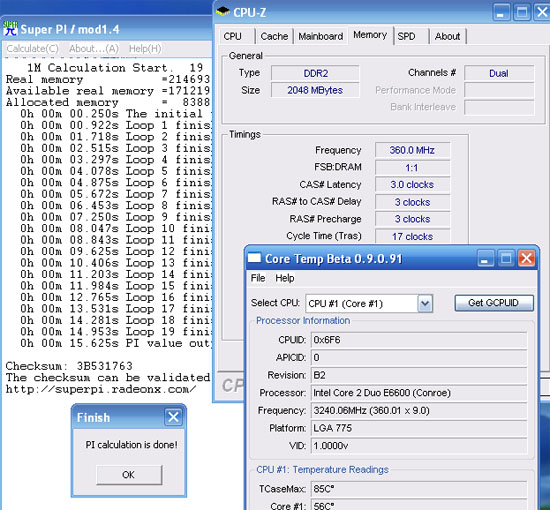Click the Frequency field 3240.06MHz in Core Temp

pyautogui.click(x=419, y=410)
